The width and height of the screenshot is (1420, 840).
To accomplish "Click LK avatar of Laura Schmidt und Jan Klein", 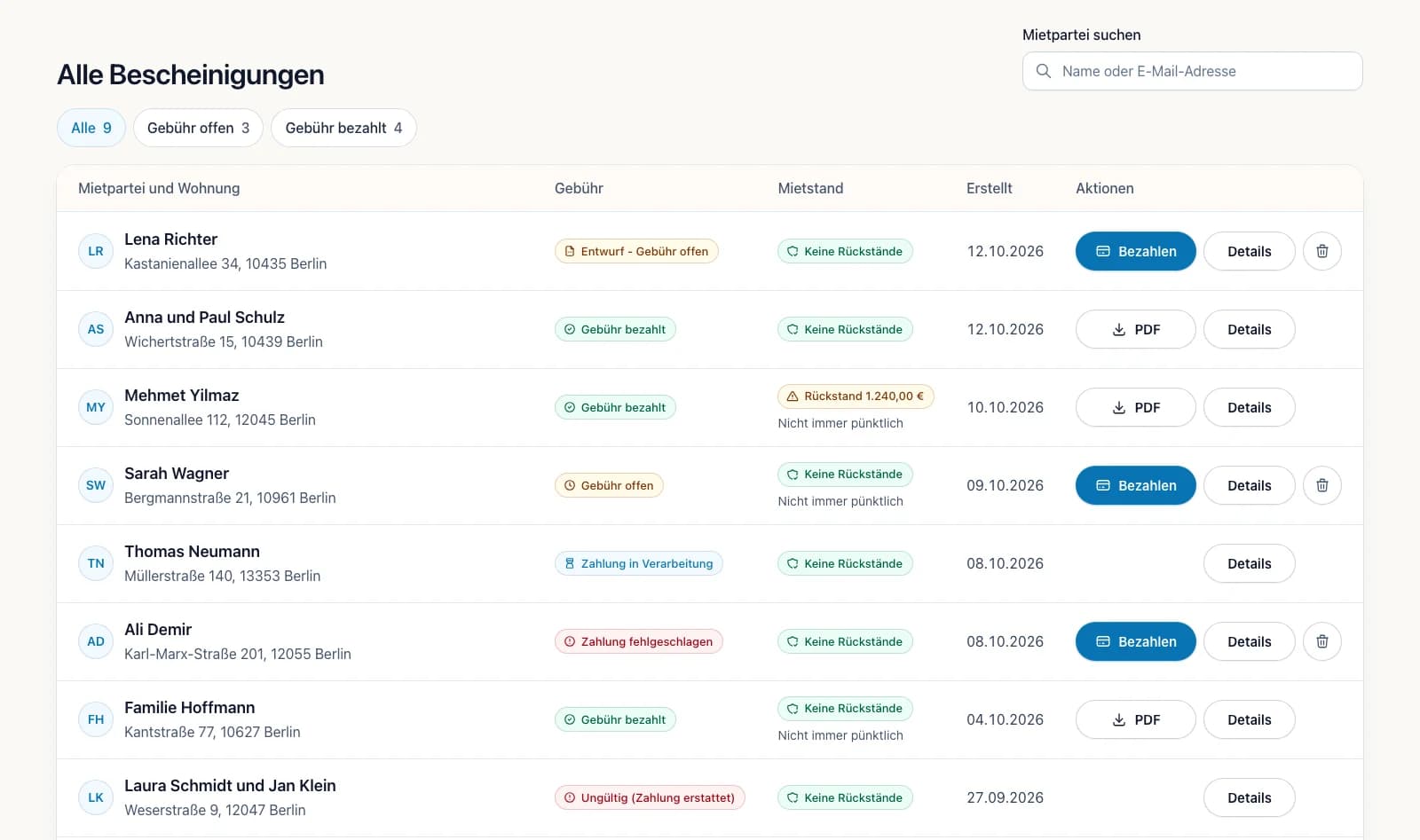I will [x=96, y=797].
